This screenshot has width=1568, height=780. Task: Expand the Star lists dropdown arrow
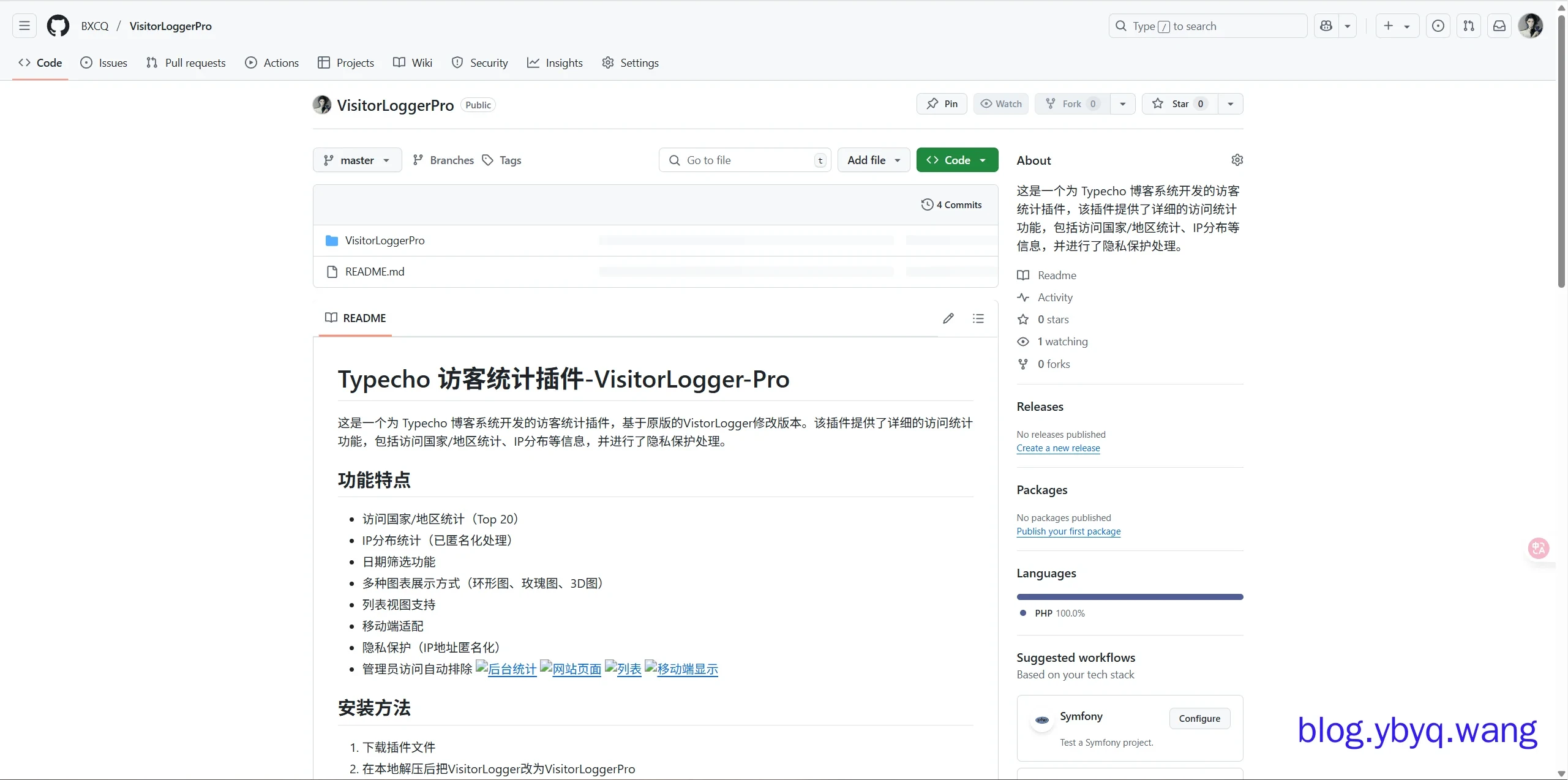pyautogui.click(x=1231, y=103)
